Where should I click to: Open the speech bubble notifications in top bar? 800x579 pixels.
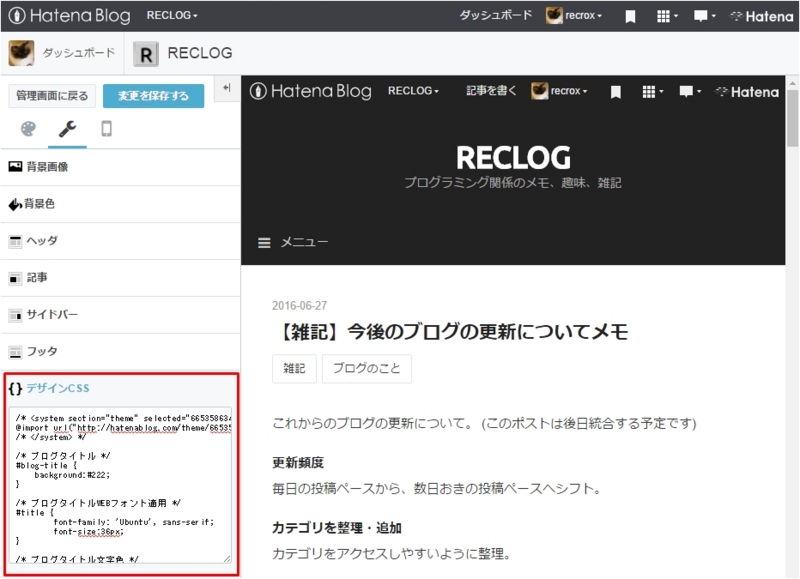tap(705, 16)
